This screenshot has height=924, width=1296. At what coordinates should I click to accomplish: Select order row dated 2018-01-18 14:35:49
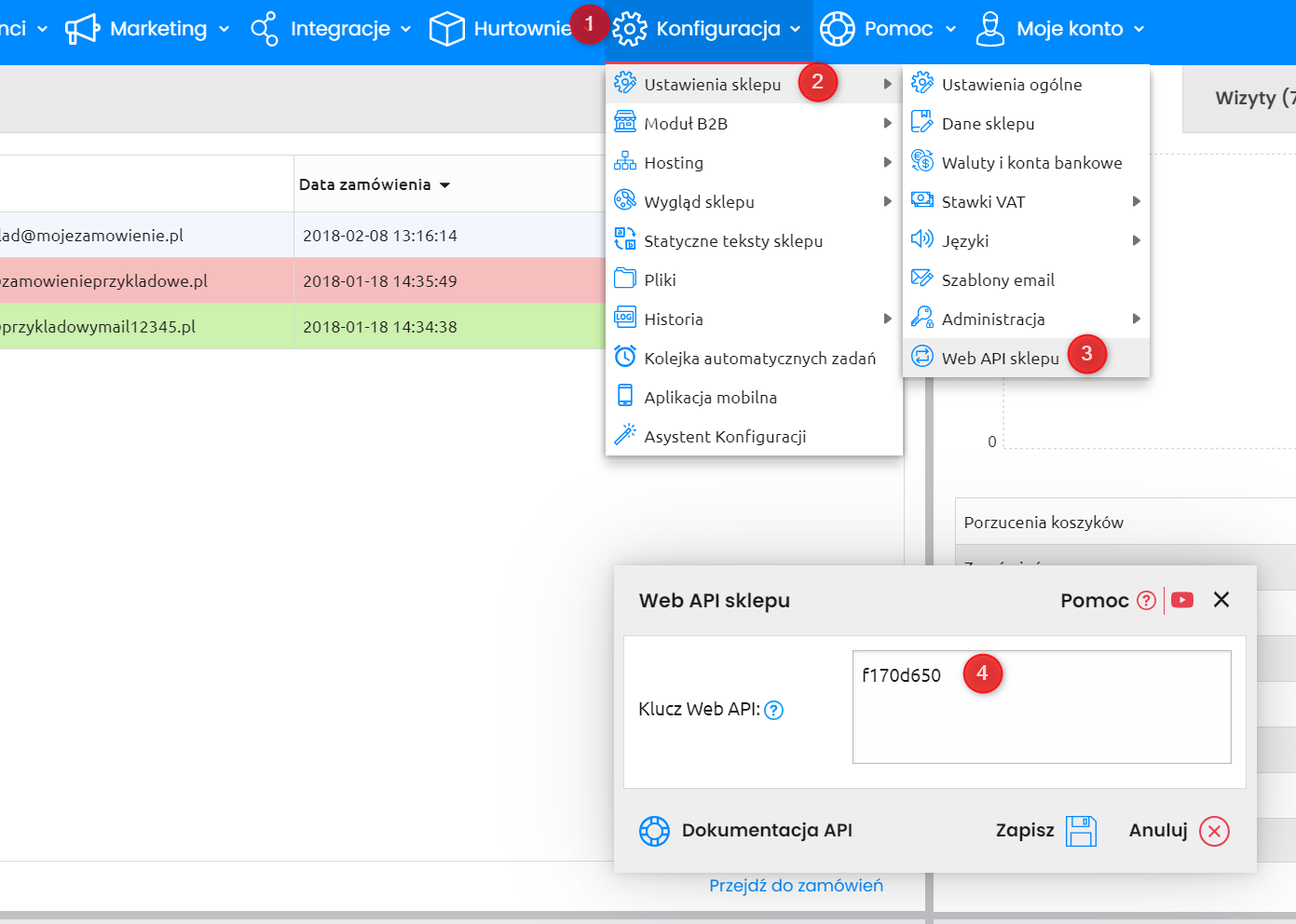coord(303,281)
